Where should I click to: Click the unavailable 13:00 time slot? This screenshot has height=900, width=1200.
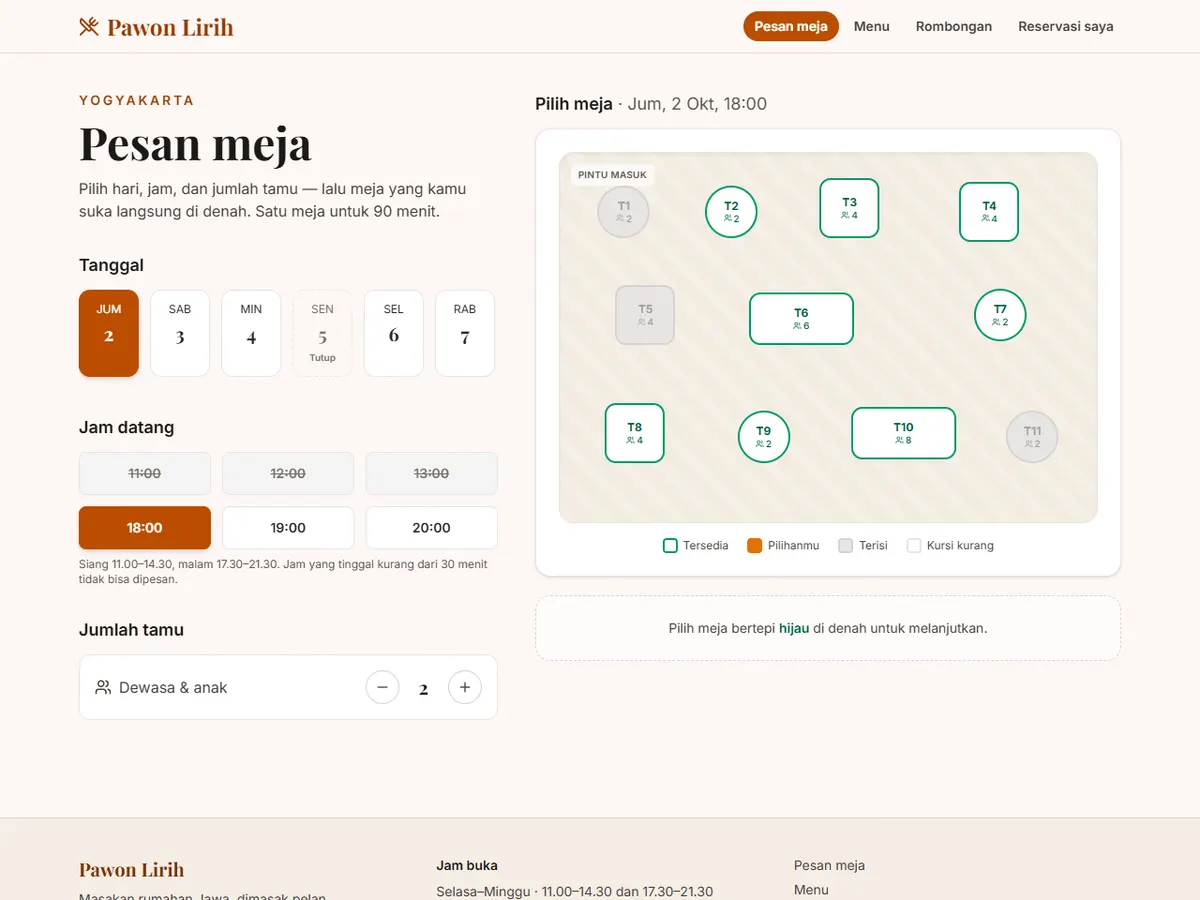(x=432, y=474)
